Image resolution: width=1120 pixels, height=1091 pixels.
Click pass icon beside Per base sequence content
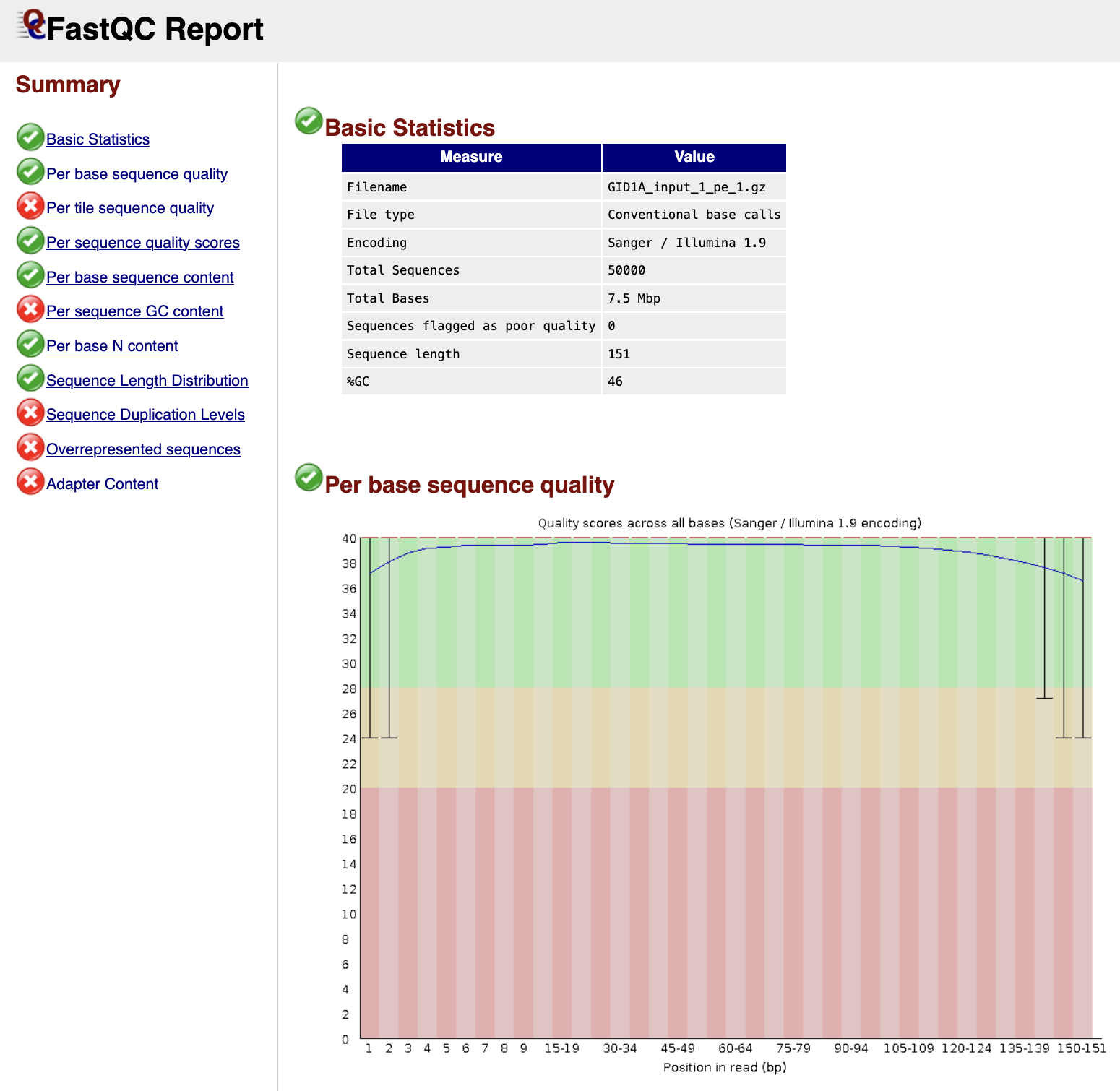pyautogui.click(x=30, y=275)
